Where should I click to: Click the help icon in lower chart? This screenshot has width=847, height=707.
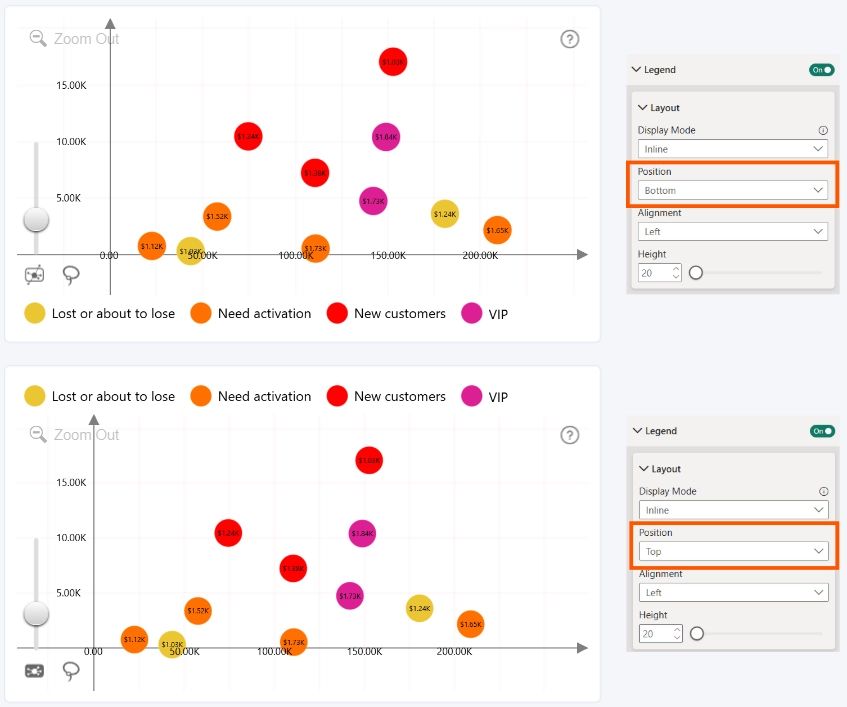[569, 435]
